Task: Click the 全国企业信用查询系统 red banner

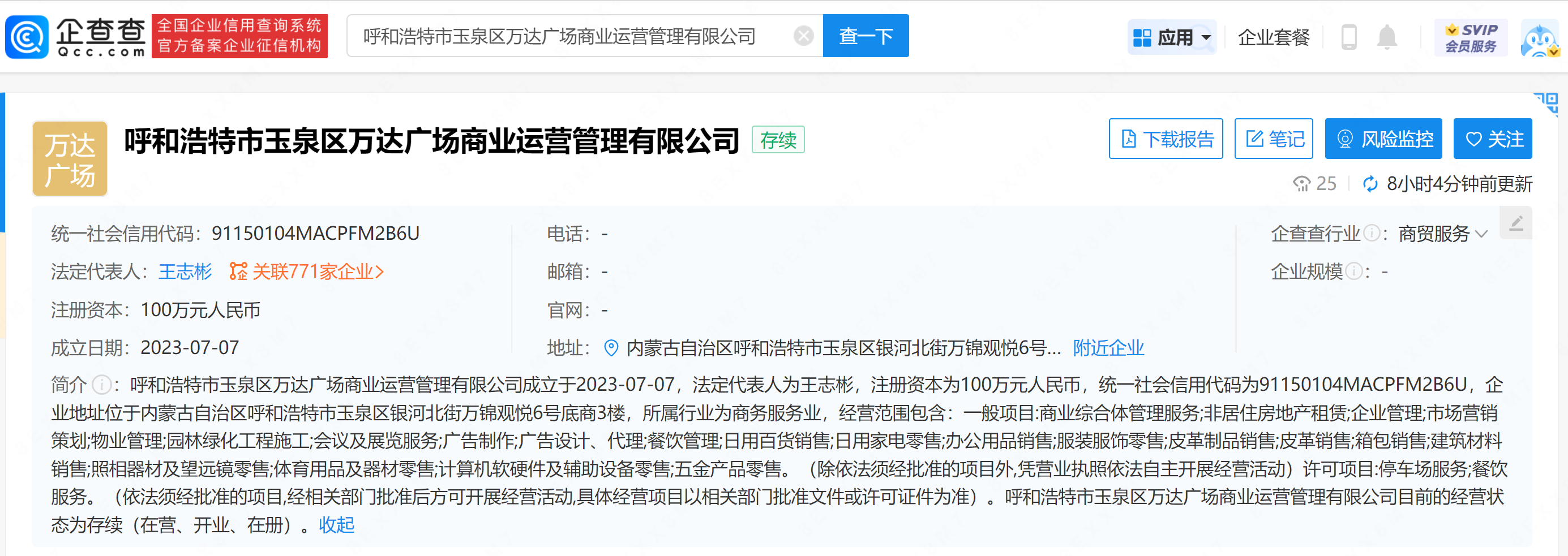Action: 239,36
